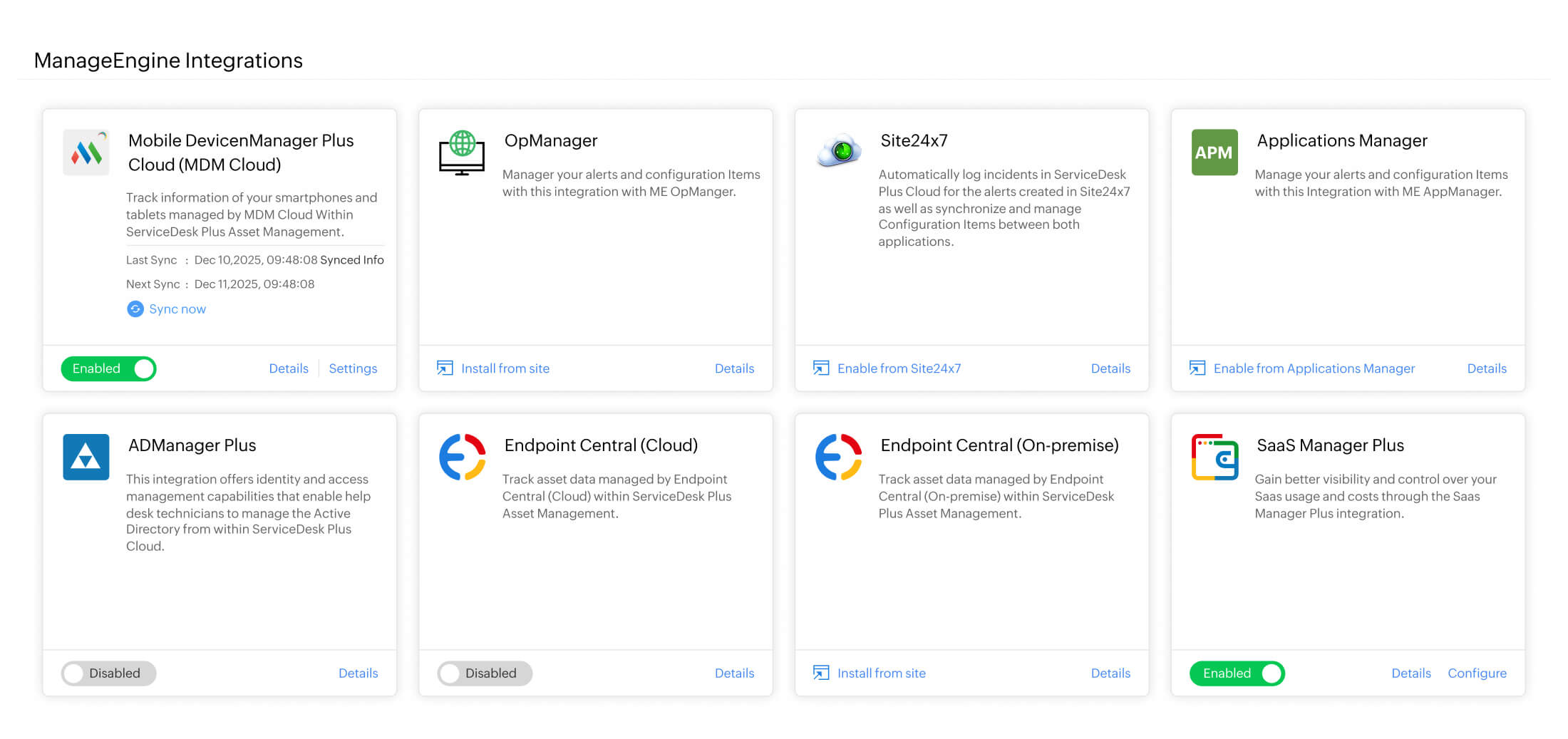
Task: Click Enable from Applications Manager link
Action: 1314,368
